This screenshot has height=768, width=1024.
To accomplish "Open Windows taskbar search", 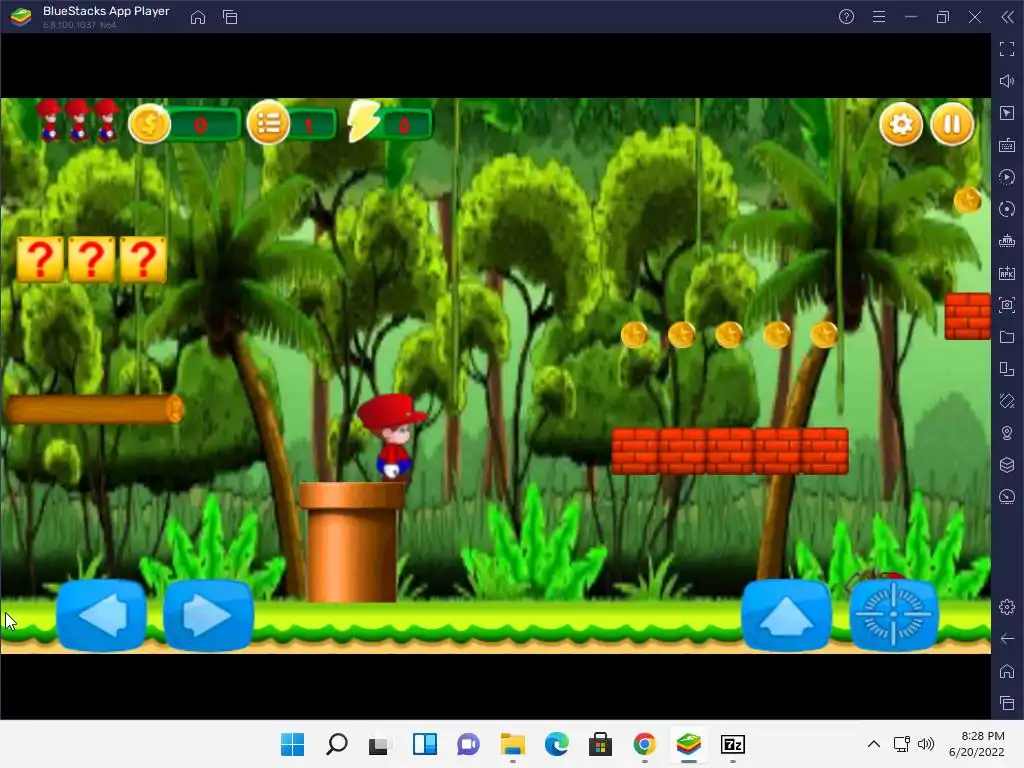I will 336,744.
